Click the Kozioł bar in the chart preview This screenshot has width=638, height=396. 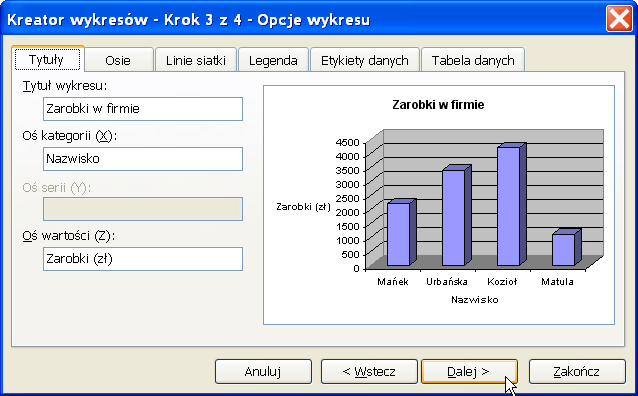511,204
